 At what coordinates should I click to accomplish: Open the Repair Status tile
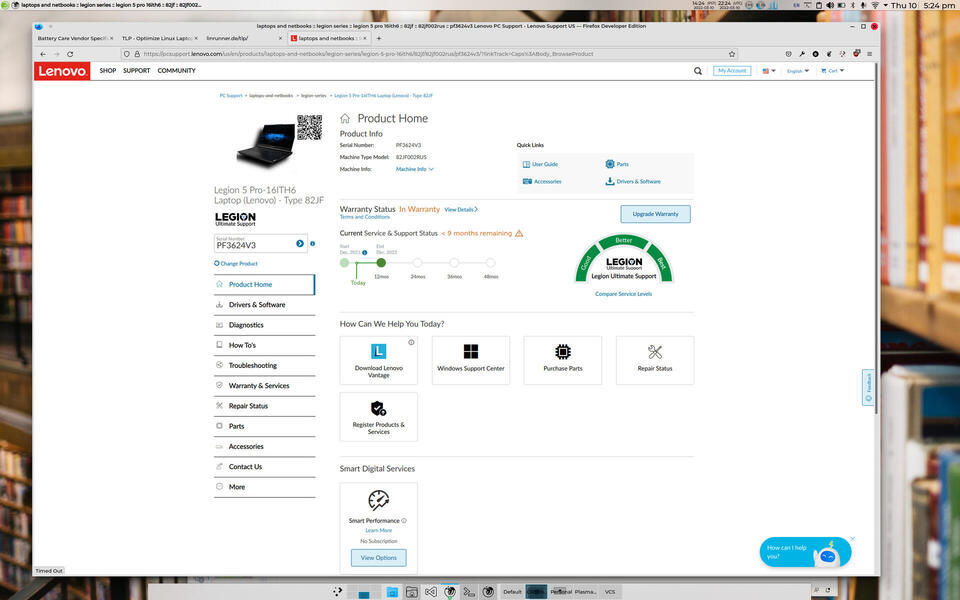tap(655, 360)
